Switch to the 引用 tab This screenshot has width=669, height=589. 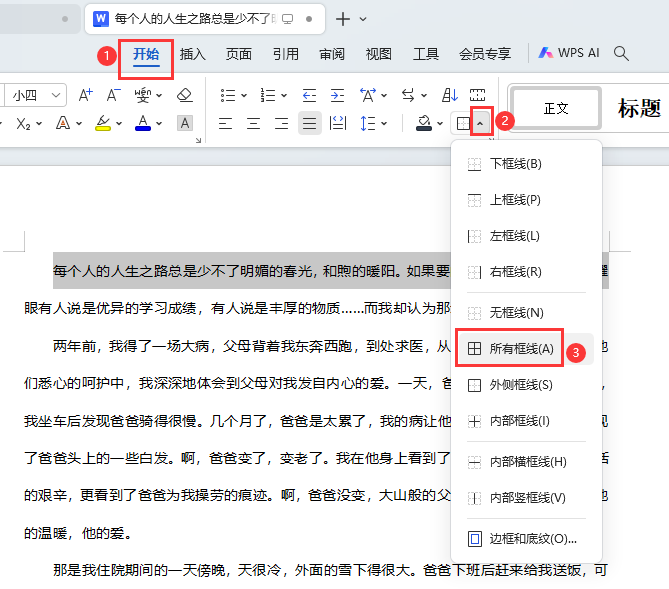click(x=285, y=54)
